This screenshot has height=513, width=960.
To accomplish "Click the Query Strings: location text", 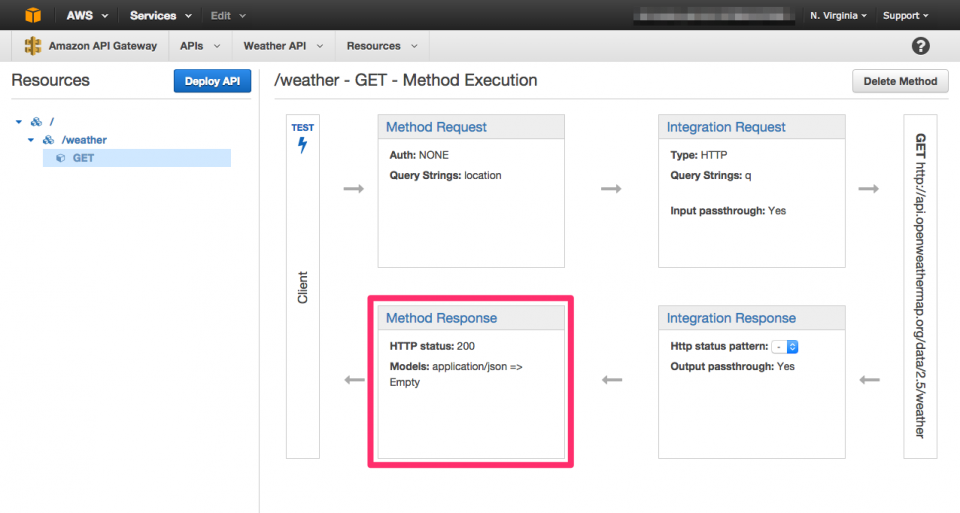I will 445,175.
